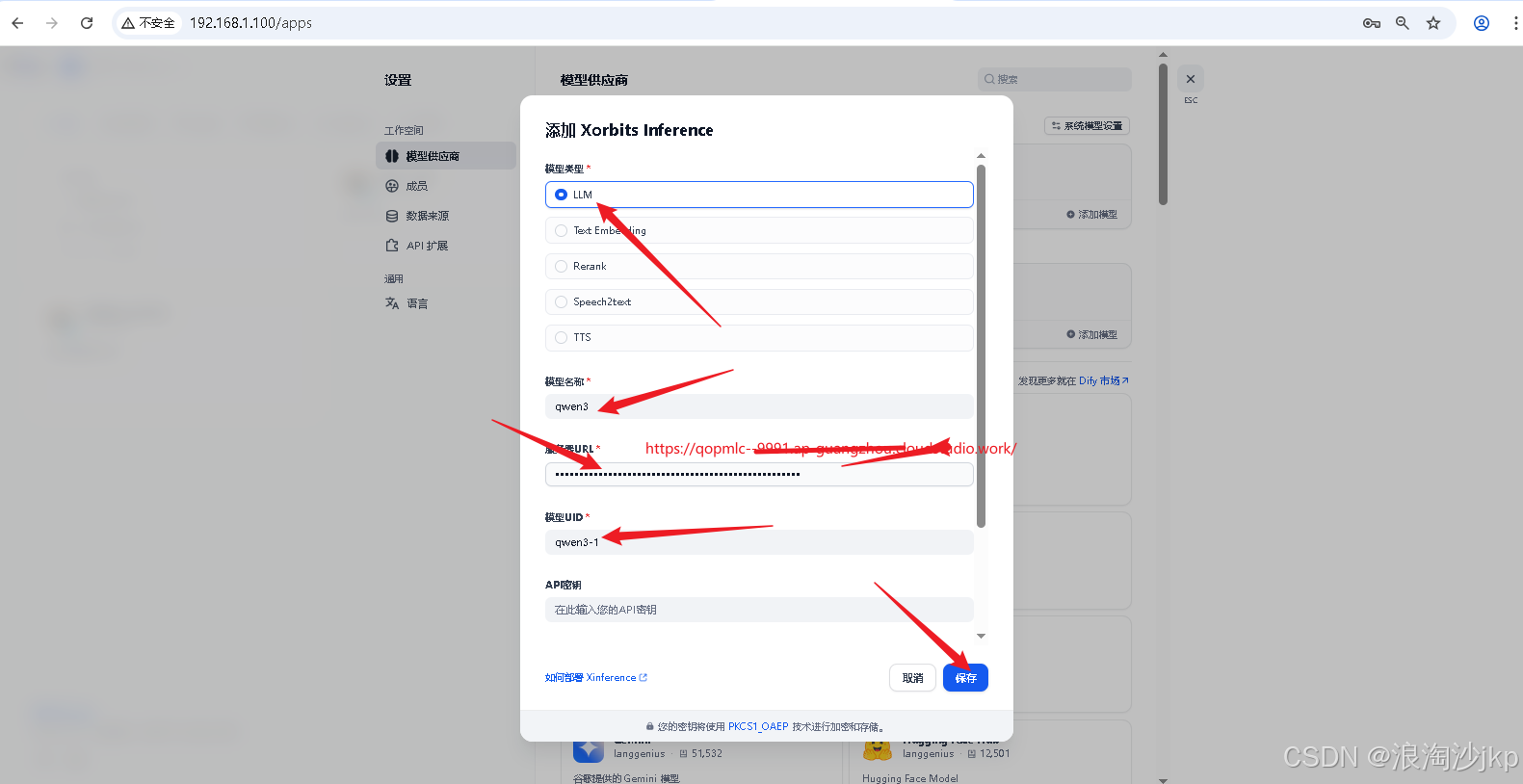This screenshot has height=784, width=1523.
Task: Click the 12,501 download count text
Action: pos(995,754)
